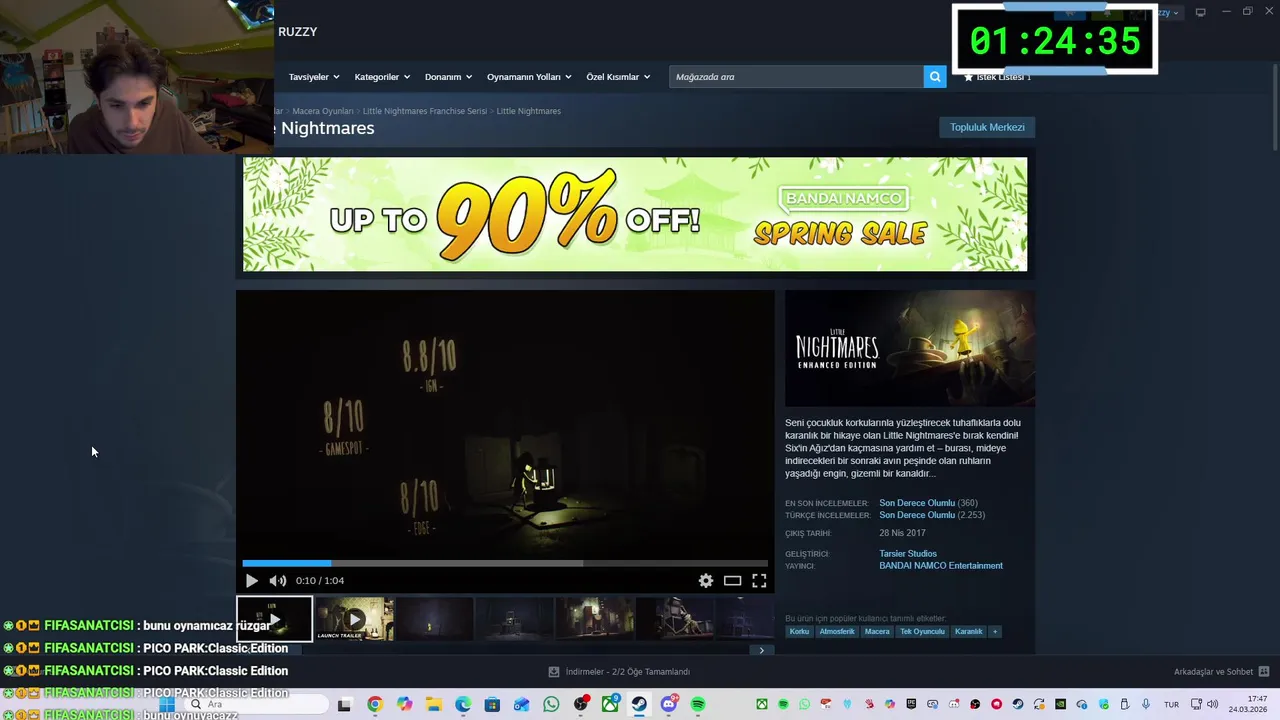Click the media strip scroll-right arrow
This screenshot has width=1280, height=720.
tap(761, 650)
